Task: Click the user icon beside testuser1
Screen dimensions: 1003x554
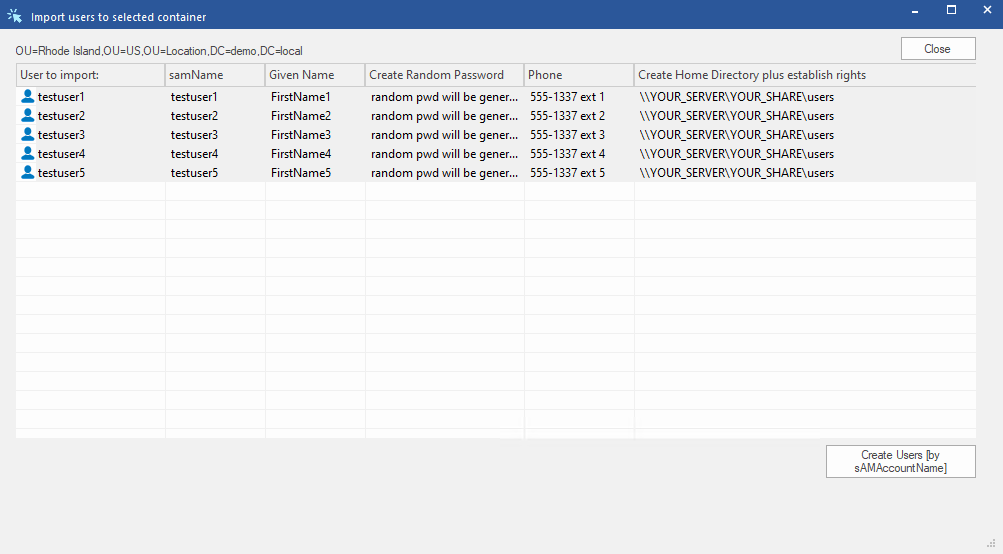Action: pyautogui.click(x=28, y=97)
